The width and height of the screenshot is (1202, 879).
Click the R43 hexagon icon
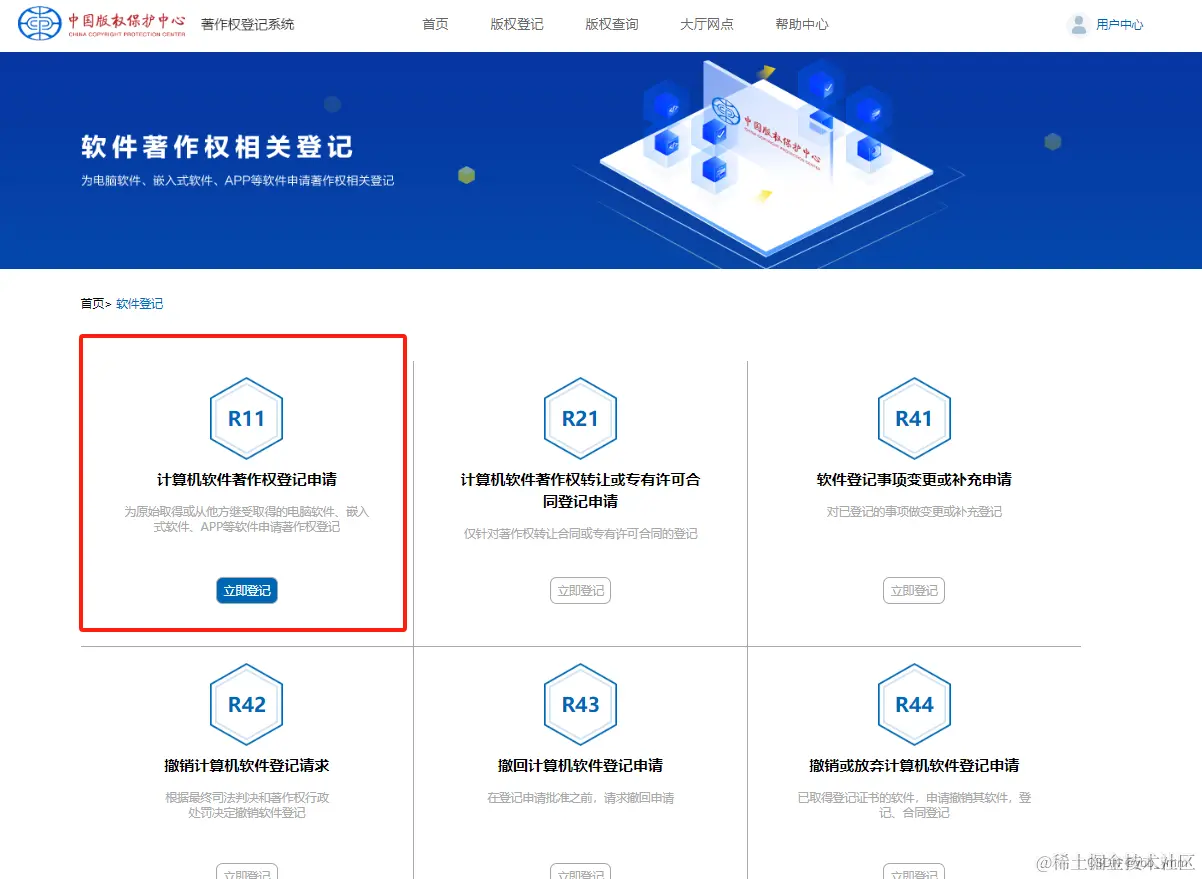[580, 704]
